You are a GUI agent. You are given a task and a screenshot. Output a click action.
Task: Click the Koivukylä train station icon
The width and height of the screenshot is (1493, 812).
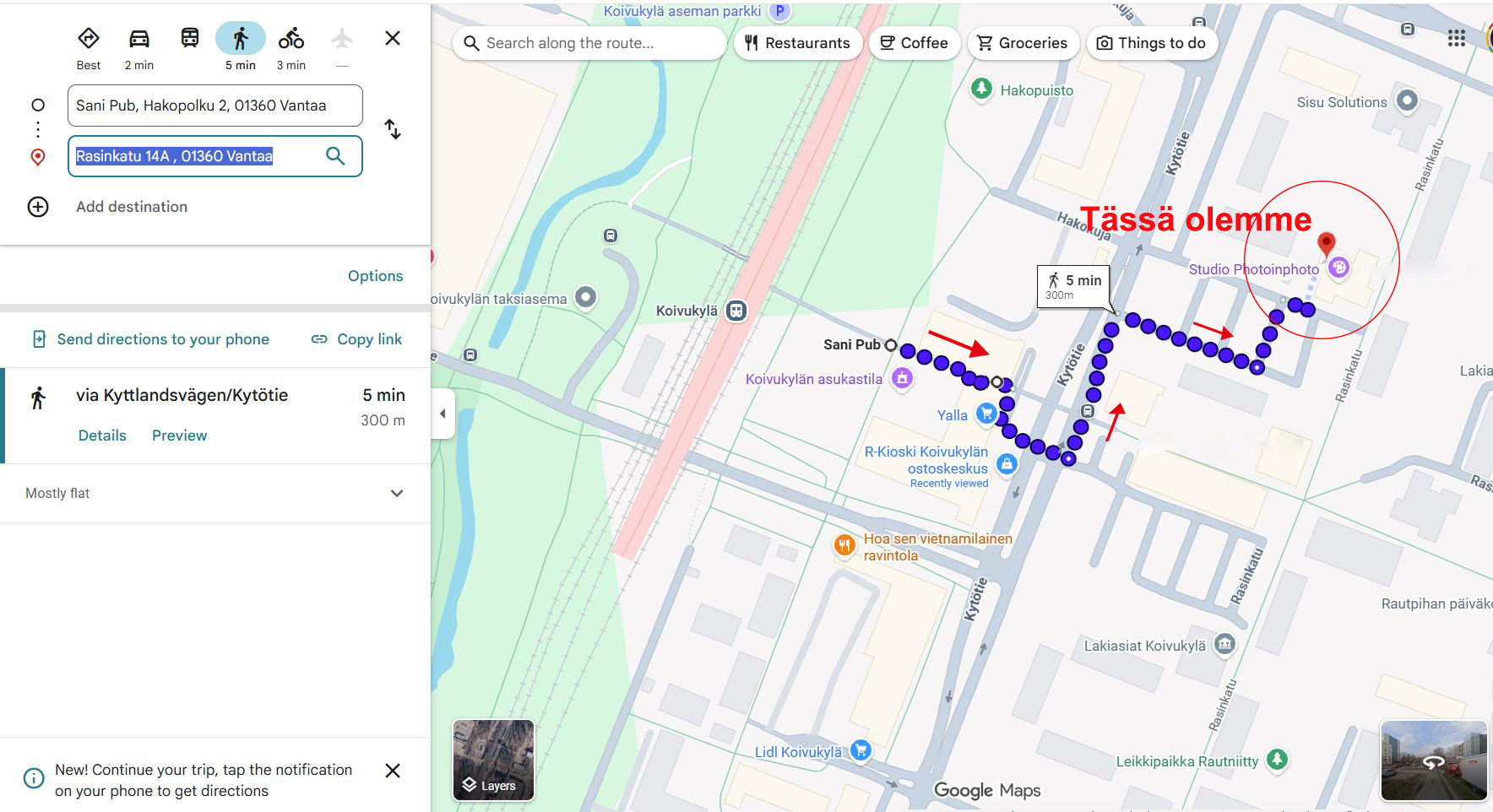[736, 311]
